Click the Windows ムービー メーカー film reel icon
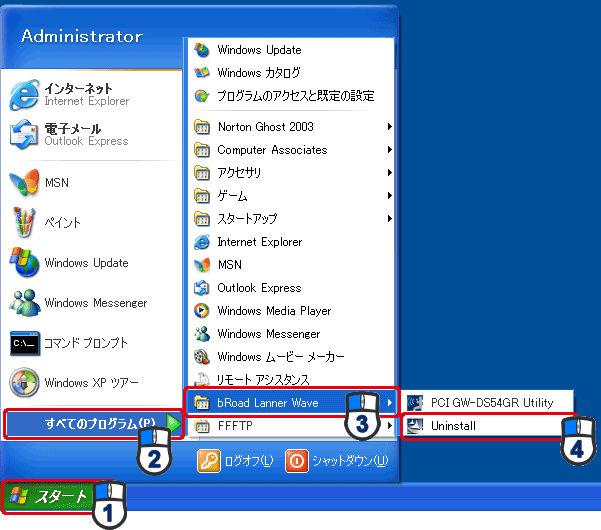The width and height of the screenshot is (601, 530). 202,357
